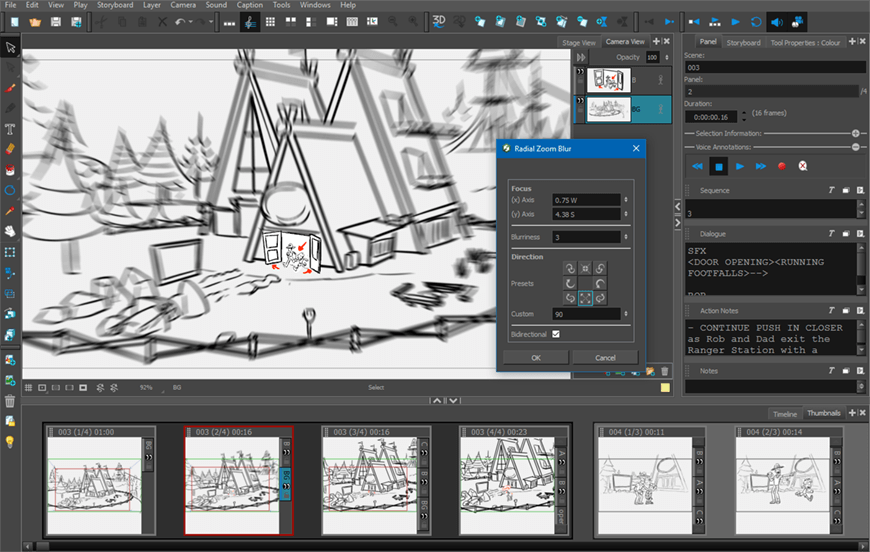
Task: Open Tool Properties : Colour tab
Action: coord(805,43)
